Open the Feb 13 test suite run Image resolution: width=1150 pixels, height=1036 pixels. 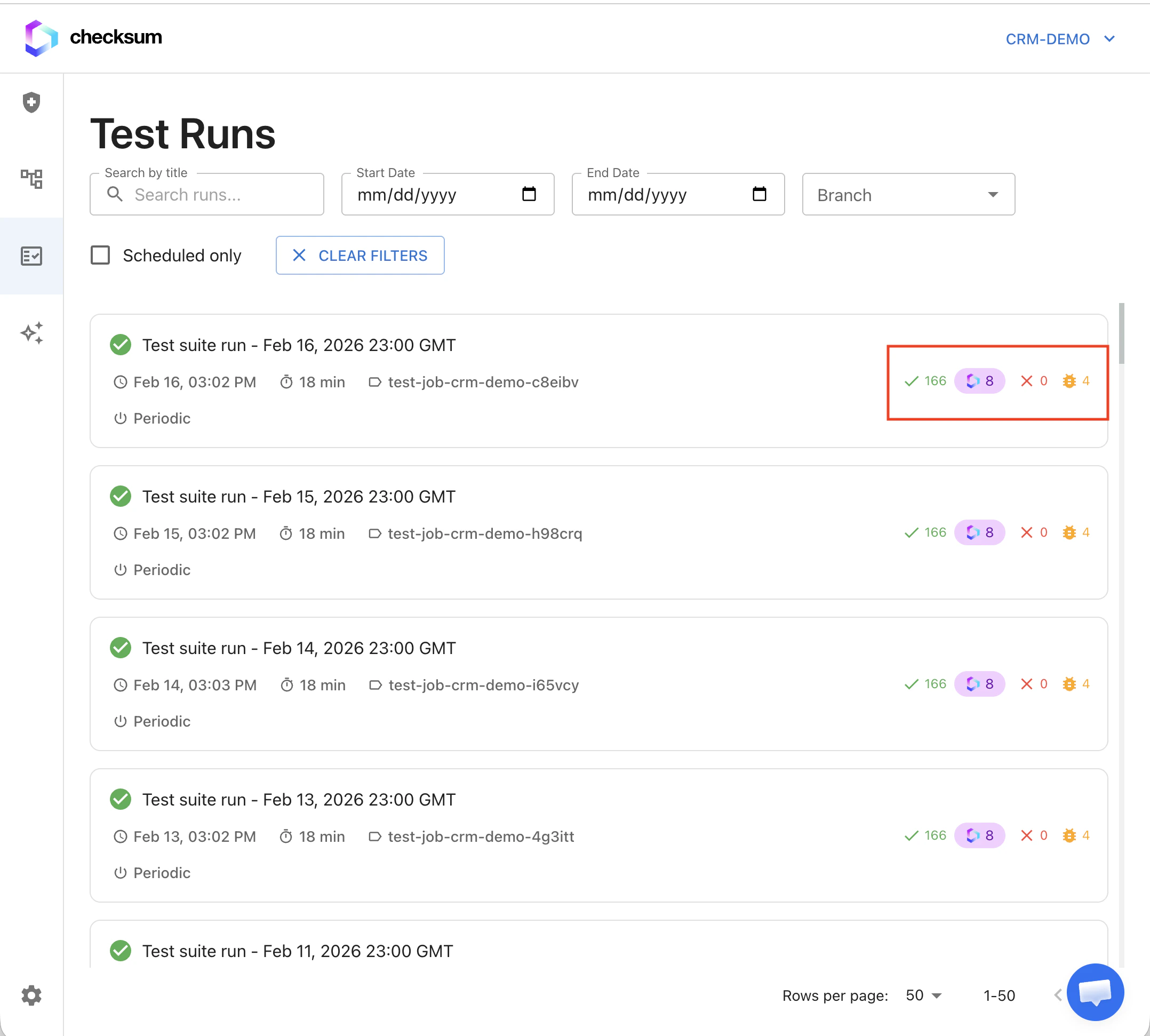tap(299, 799)
